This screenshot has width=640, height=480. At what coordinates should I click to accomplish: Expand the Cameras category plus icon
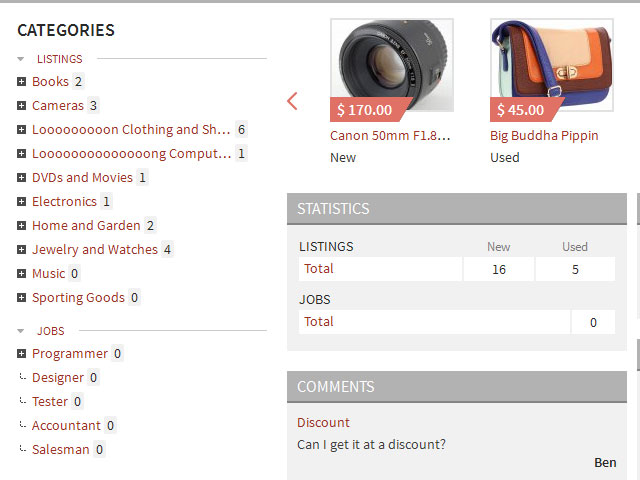[x=21, y=106]
